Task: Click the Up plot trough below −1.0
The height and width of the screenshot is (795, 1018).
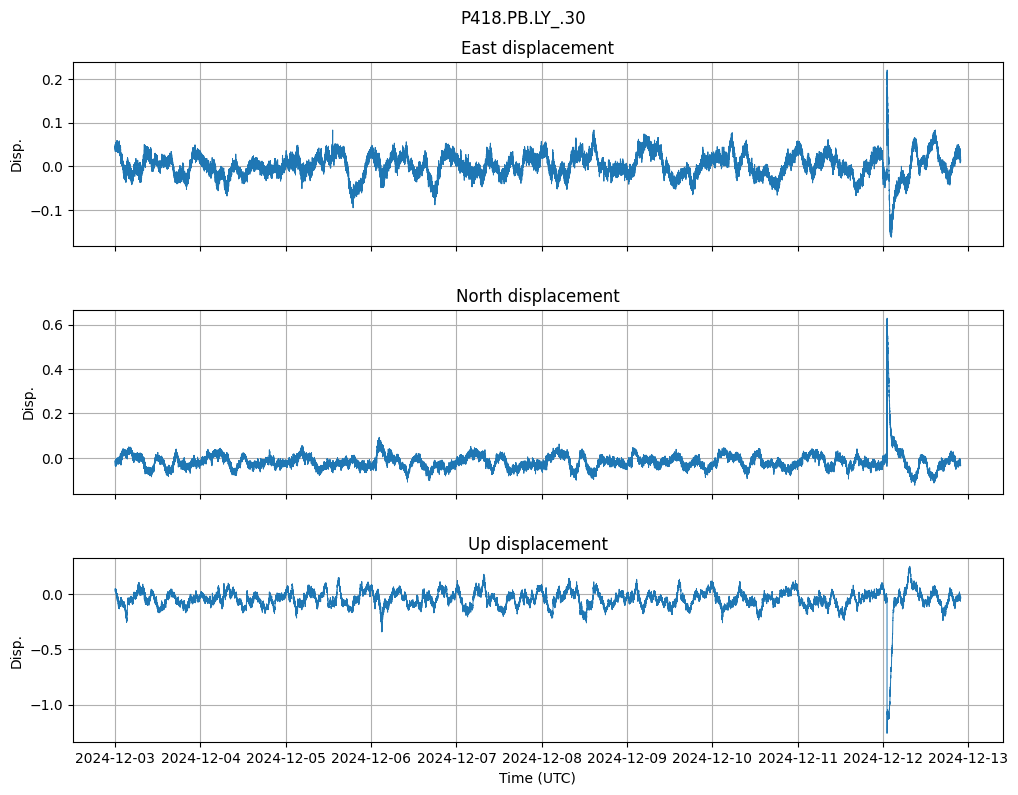Action: pyautogui.click(x=886, y=731)
